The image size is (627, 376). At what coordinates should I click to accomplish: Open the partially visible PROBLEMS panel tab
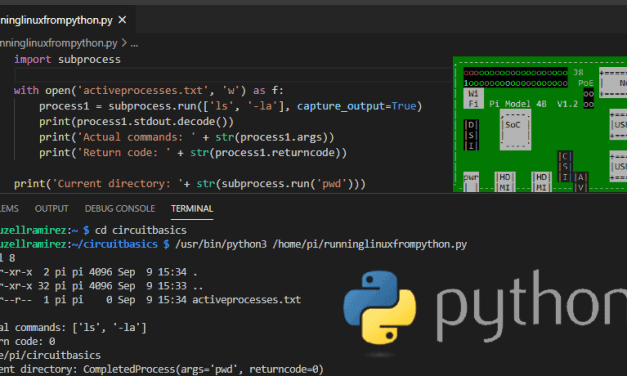[x=9, y=208]
